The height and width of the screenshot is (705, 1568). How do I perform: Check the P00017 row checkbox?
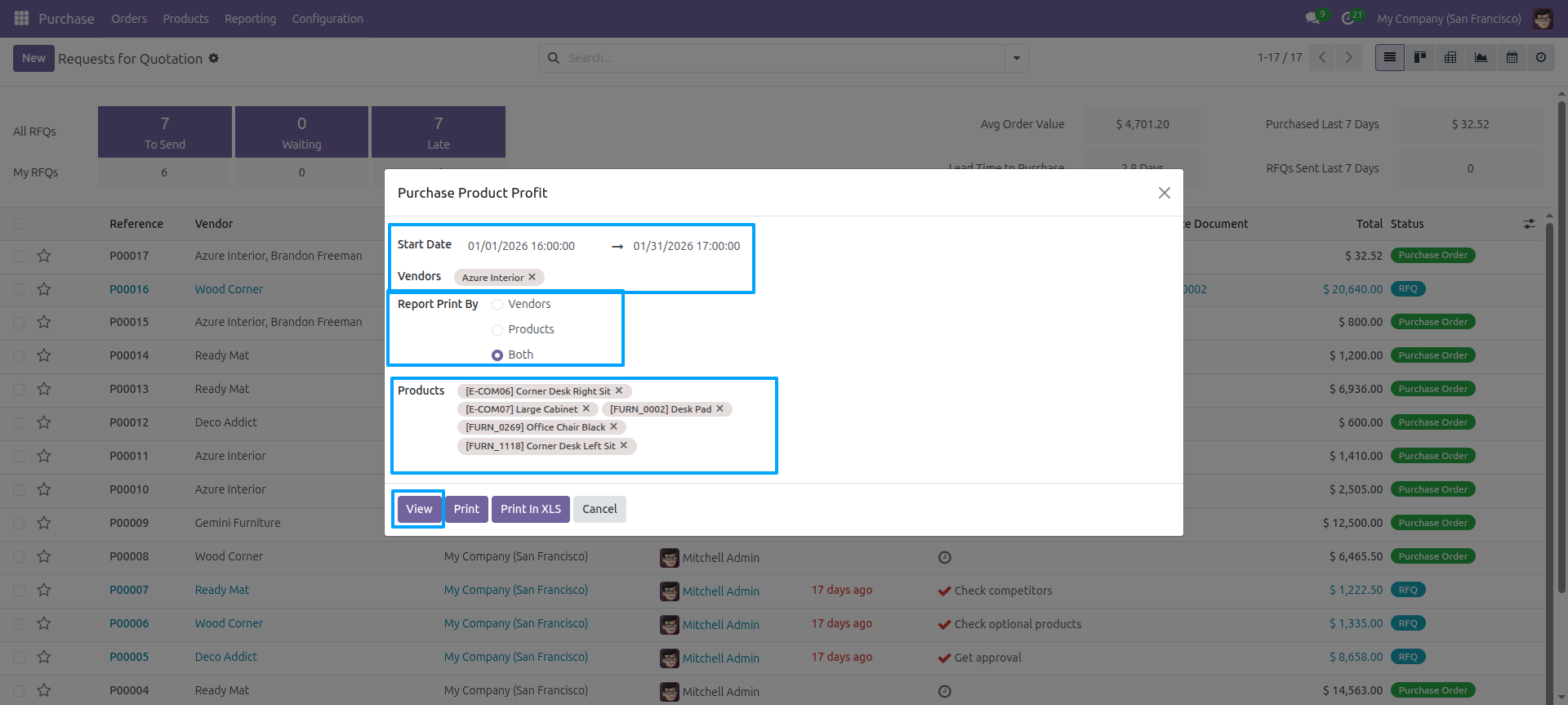[x=19, y=256]
